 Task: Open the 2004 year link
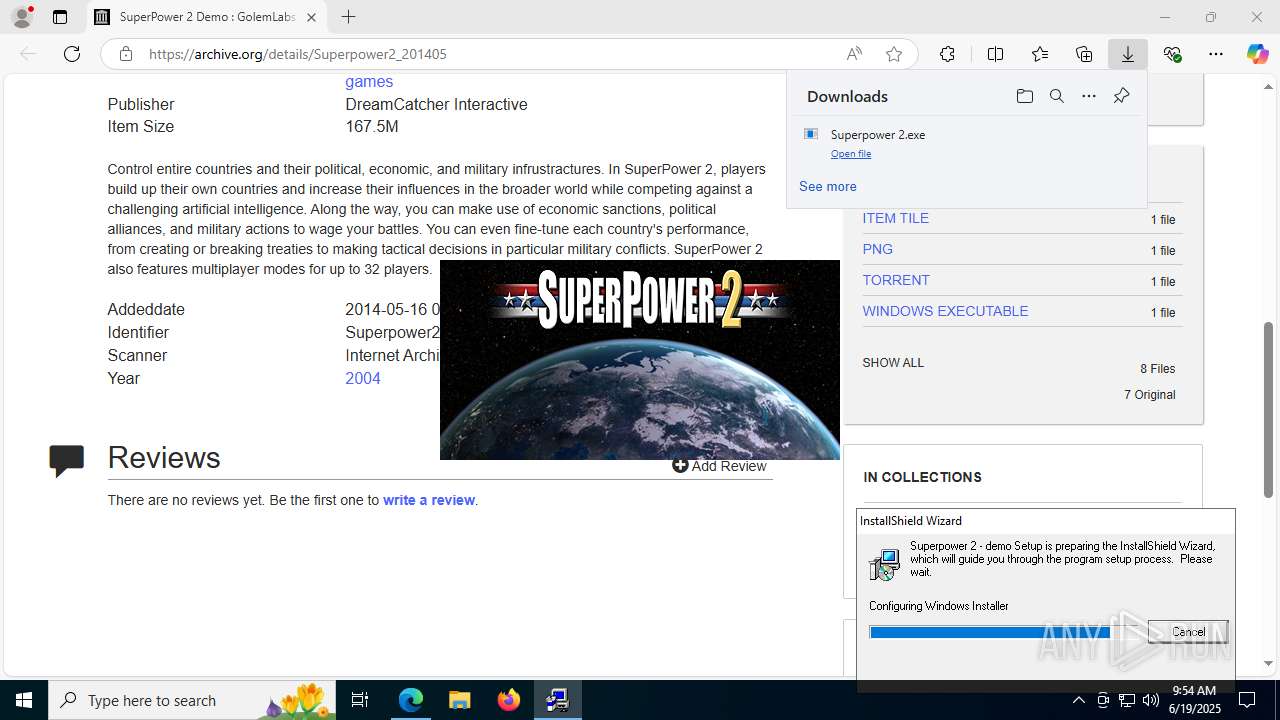click(x=363, y=378)
